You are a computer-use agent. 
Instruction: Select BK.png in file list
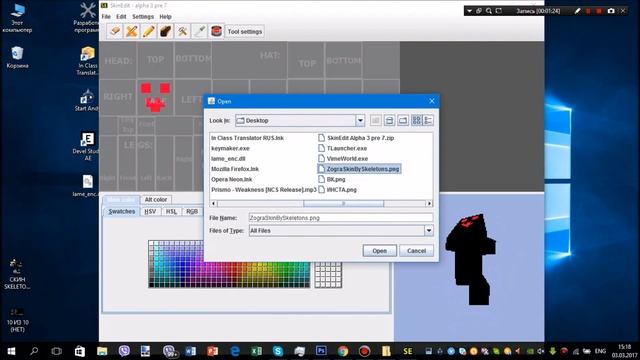coord(332,179)
